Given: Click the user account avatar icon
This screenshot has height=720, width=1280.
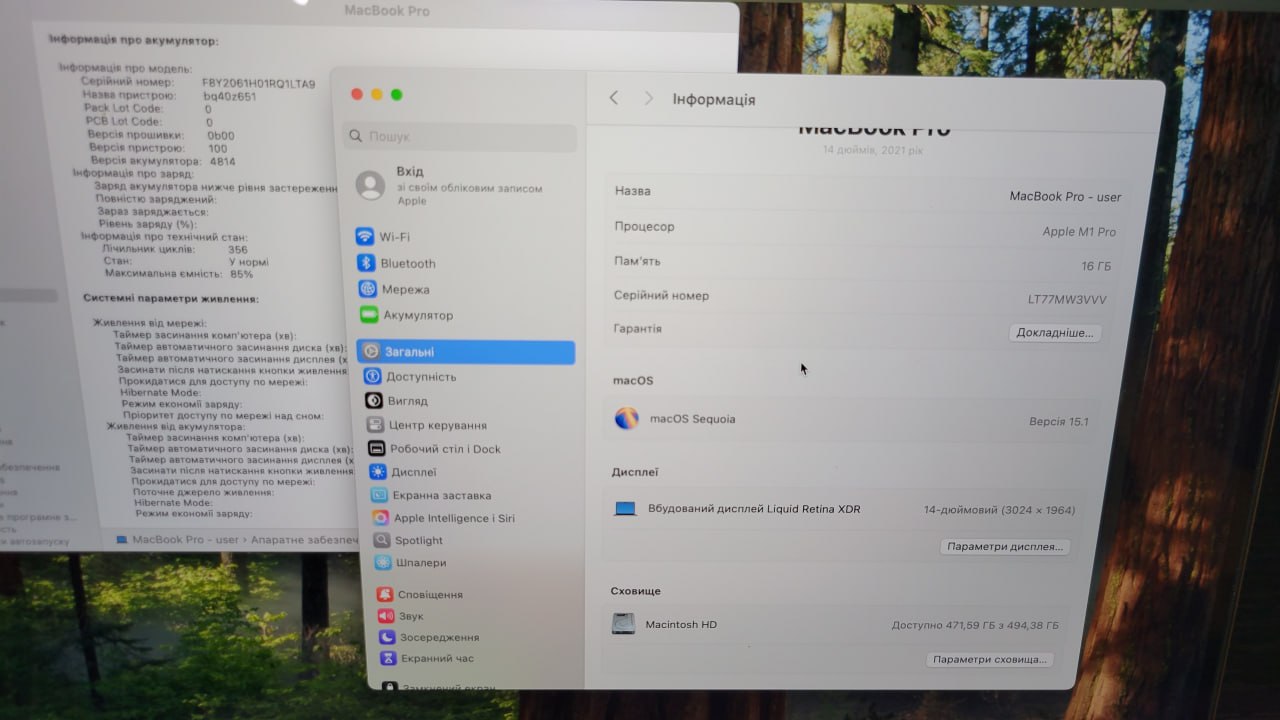Looking at the screenshot, I should (x=370, y=185).
